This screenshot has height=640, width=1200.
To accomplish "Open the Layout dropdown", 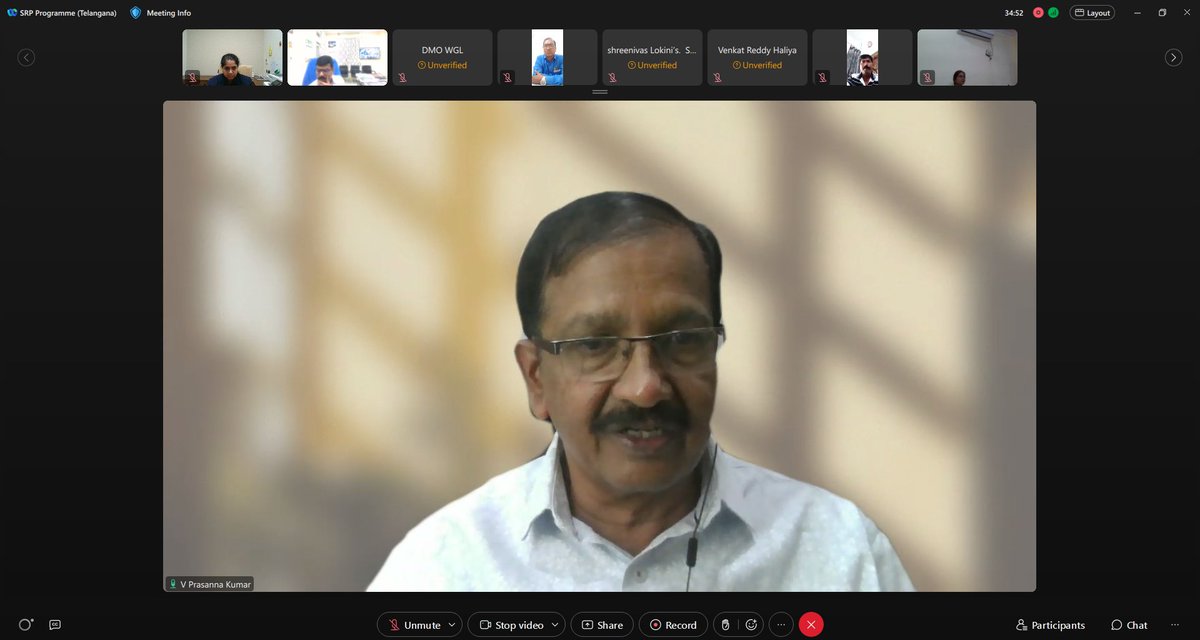I will point(1092,13).
